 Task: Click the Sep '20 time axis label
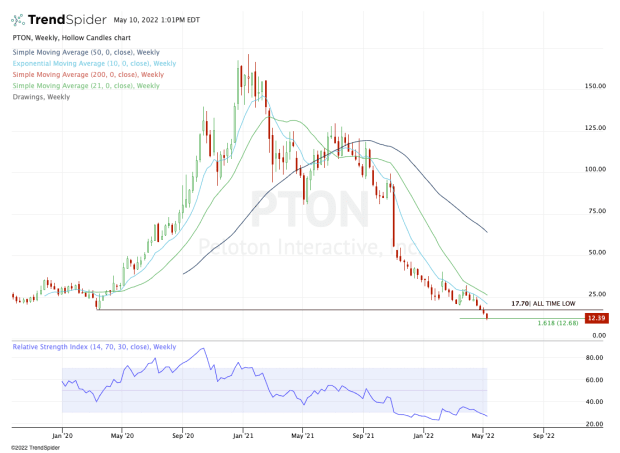183,436
